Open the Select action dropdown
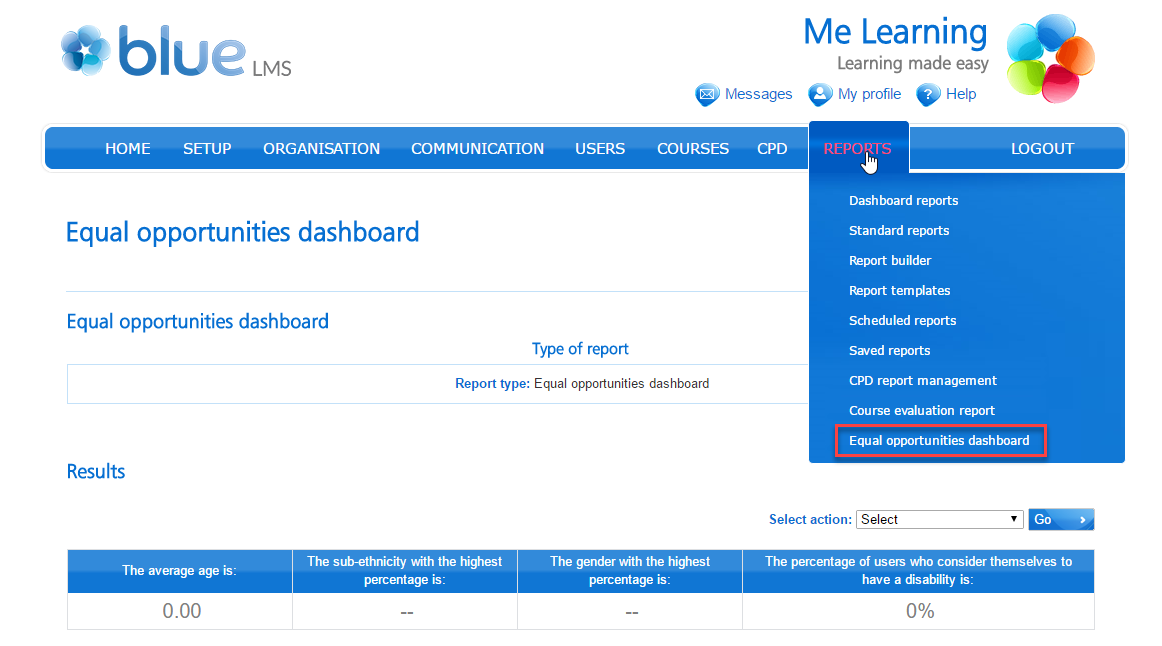Image resolution: width=1162 pixels, height=646 pixels. (940, 519)
